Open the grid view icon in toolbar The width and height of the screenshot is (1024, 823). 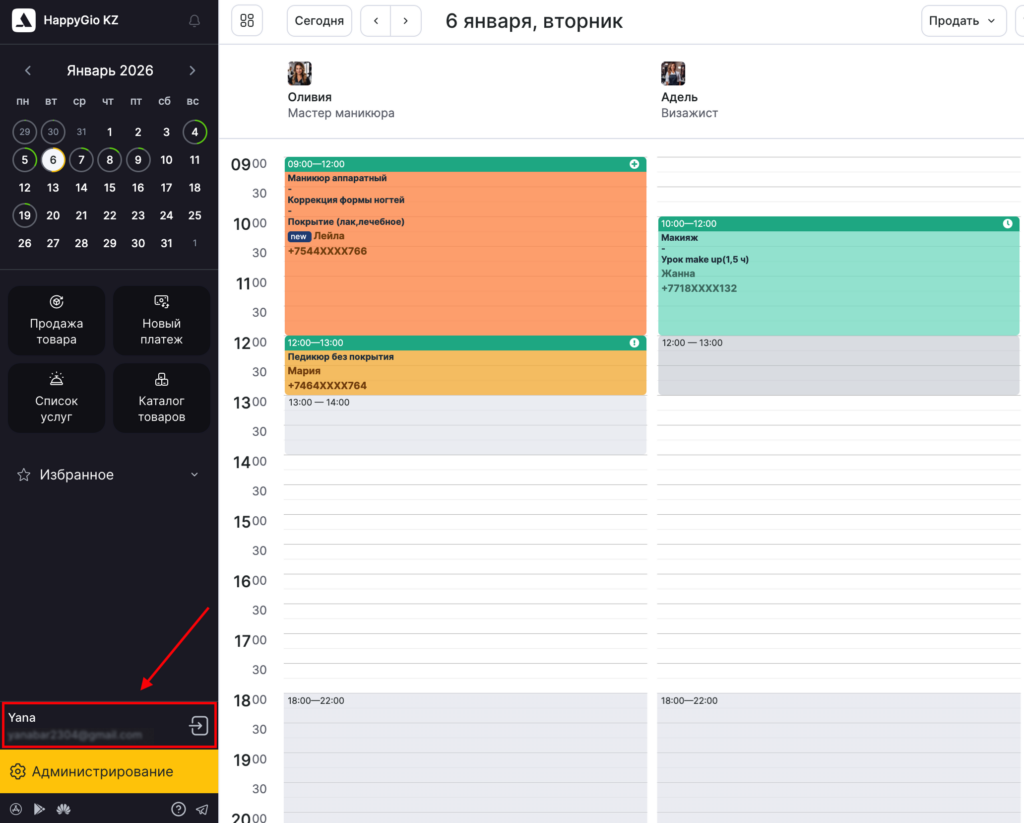pos(247,21)
